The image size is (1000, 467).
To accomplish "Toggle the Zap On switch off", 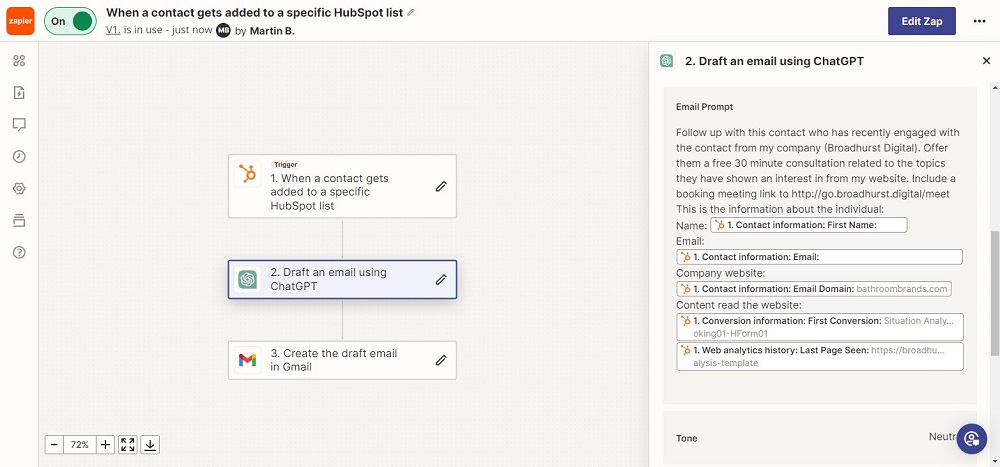I will click(70, 21).
